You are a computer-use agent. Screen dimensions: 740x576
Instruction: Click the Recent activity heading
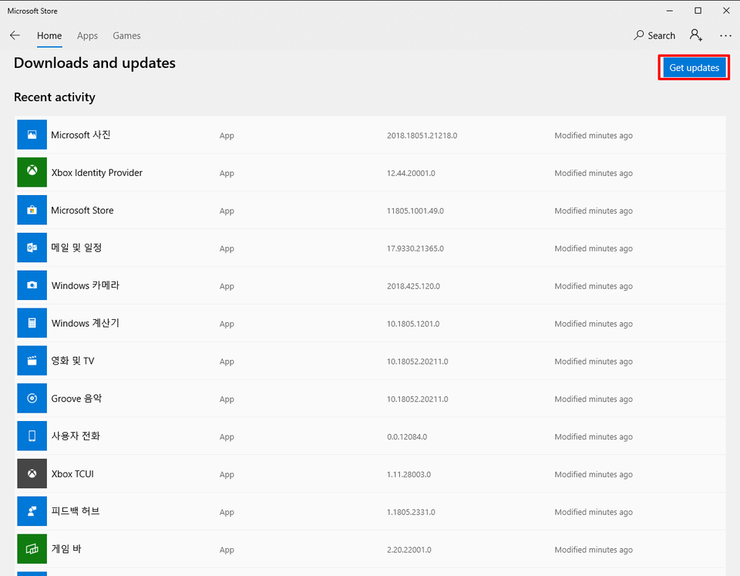tap(55, 97)
